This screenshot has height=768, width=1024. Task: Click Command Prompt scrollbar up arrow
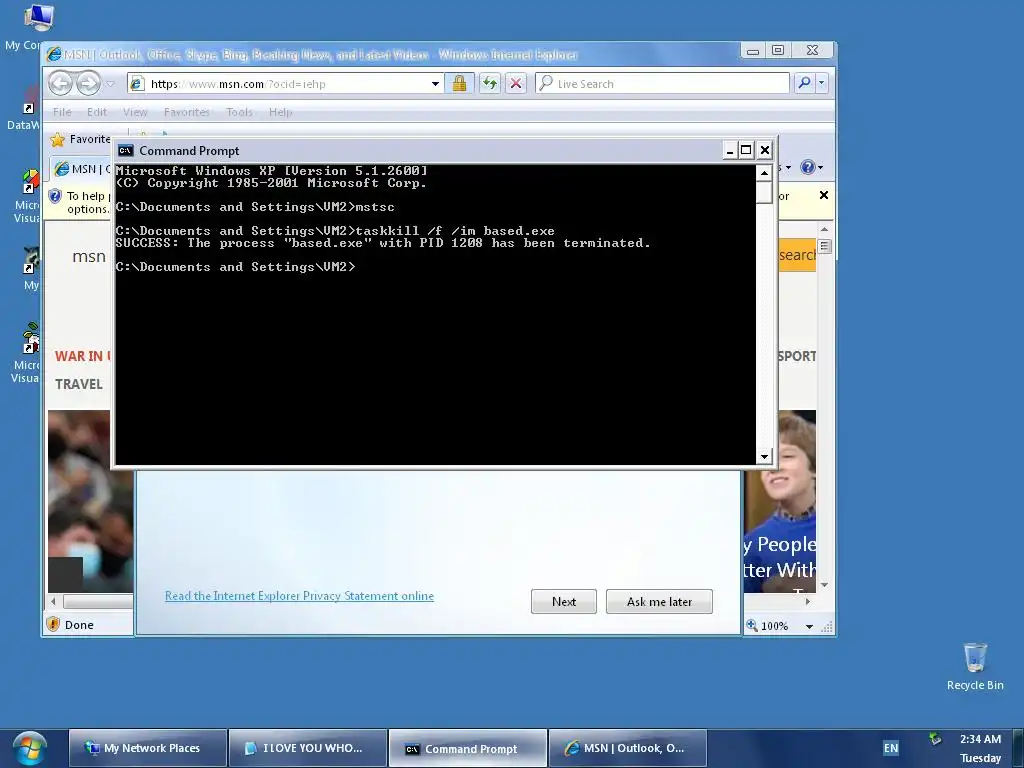[x=764, y=172]
